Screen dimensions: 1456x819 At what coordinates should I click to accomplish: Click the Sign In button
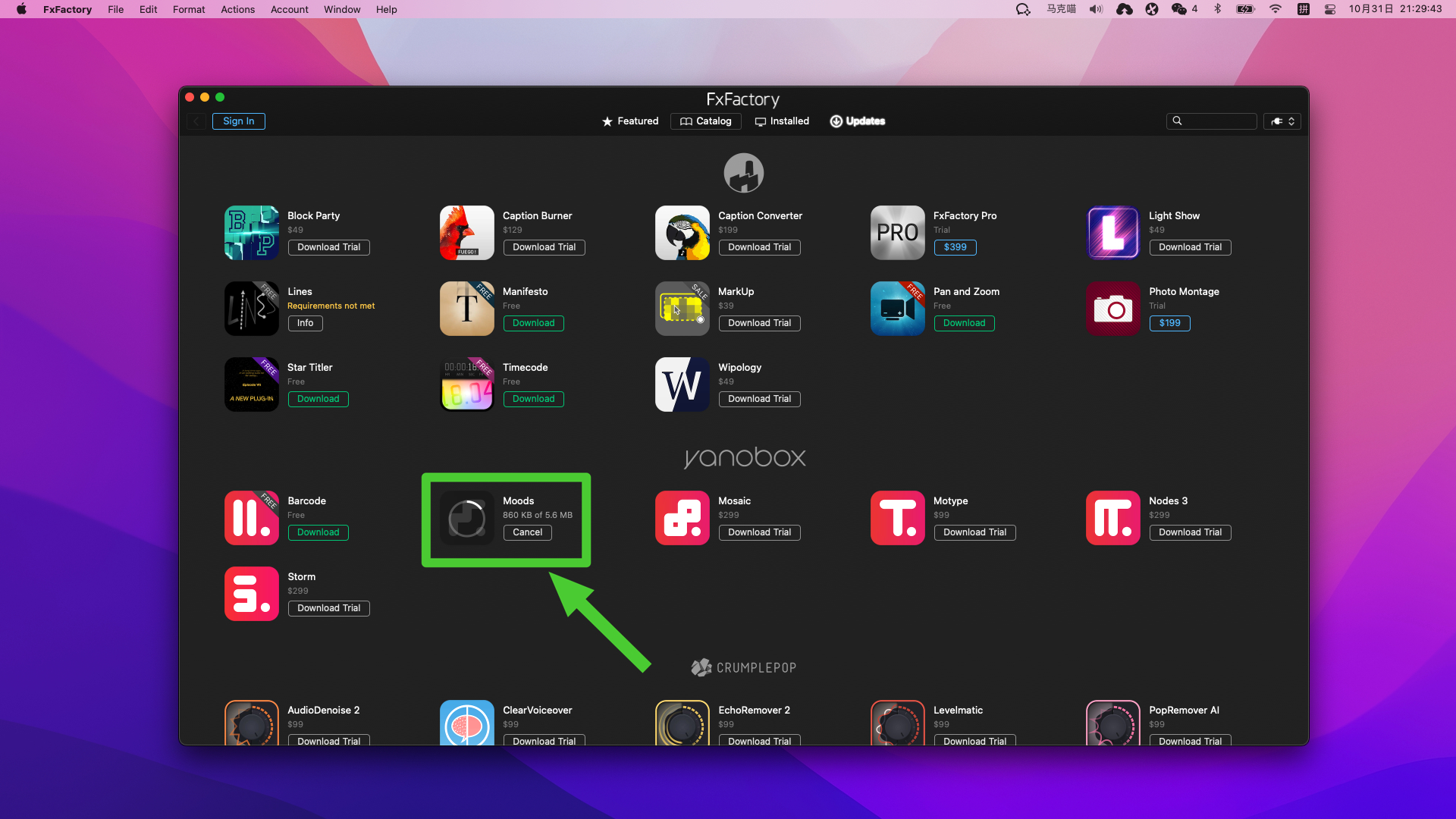[238, 121]
